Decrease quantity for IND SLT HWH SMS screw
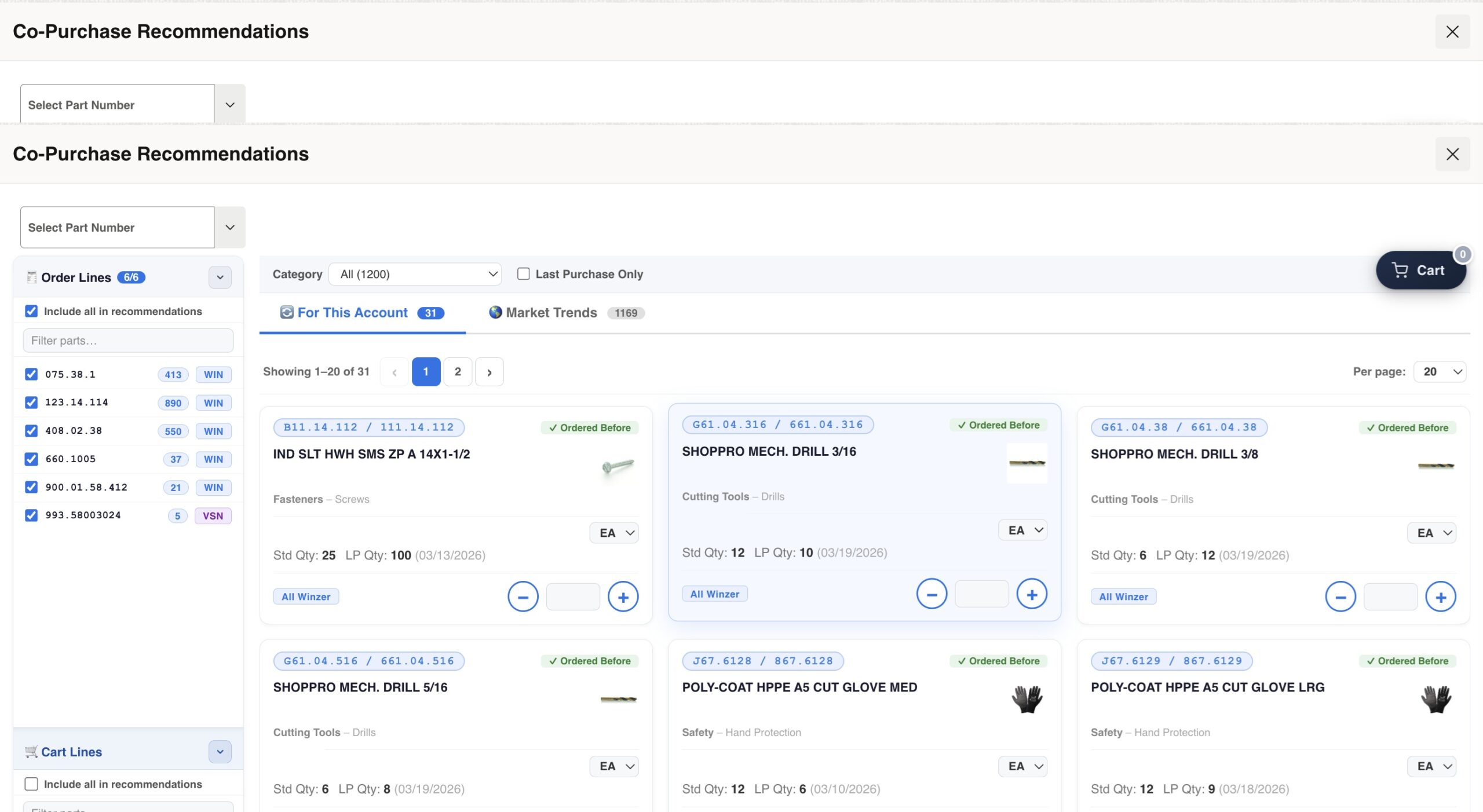This screenshot has height=812, width=1483. pyautogui.click(x=523, y=597)
